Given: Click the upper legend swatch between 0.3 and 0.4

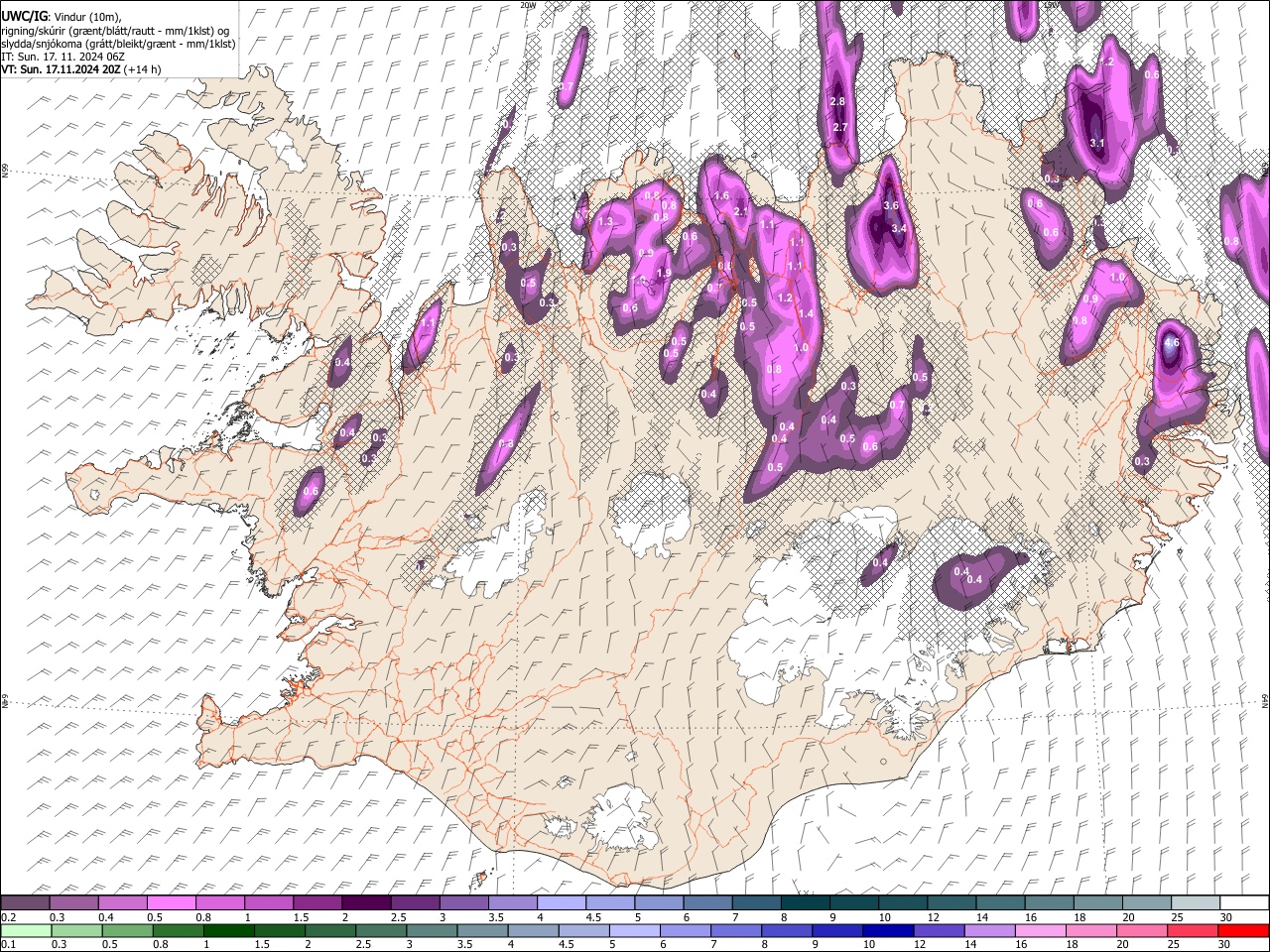Looking at the screenshot, I should coord(74,902).
